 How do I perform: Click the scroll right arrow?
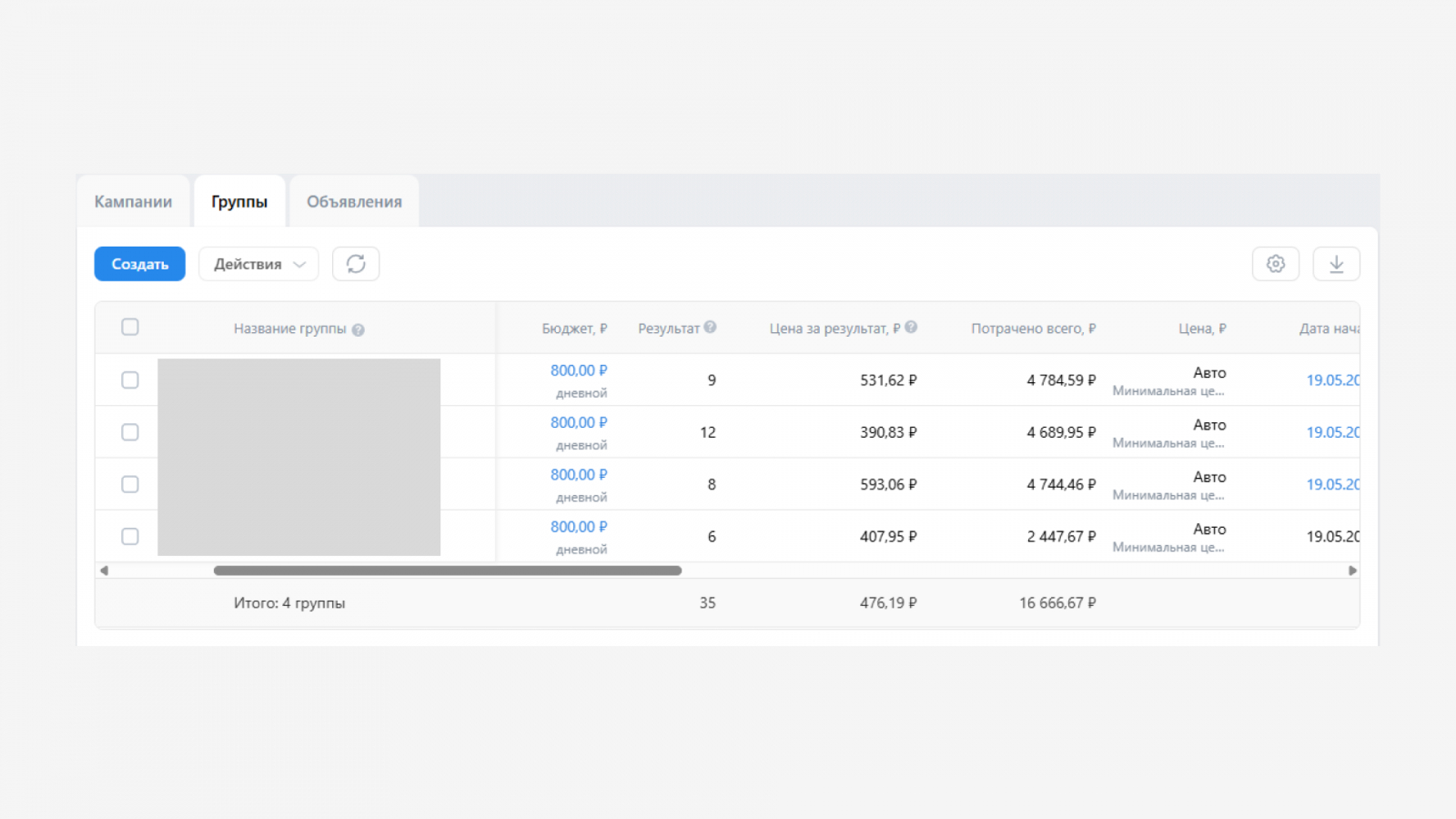click(1352, 571)
